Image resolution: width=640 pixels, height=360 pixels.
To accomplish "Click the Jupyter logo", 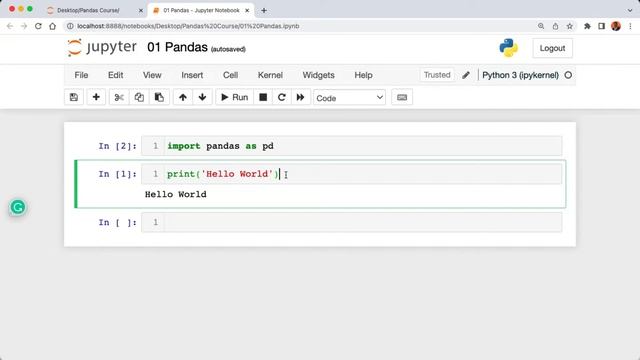I will pos(102,47).
